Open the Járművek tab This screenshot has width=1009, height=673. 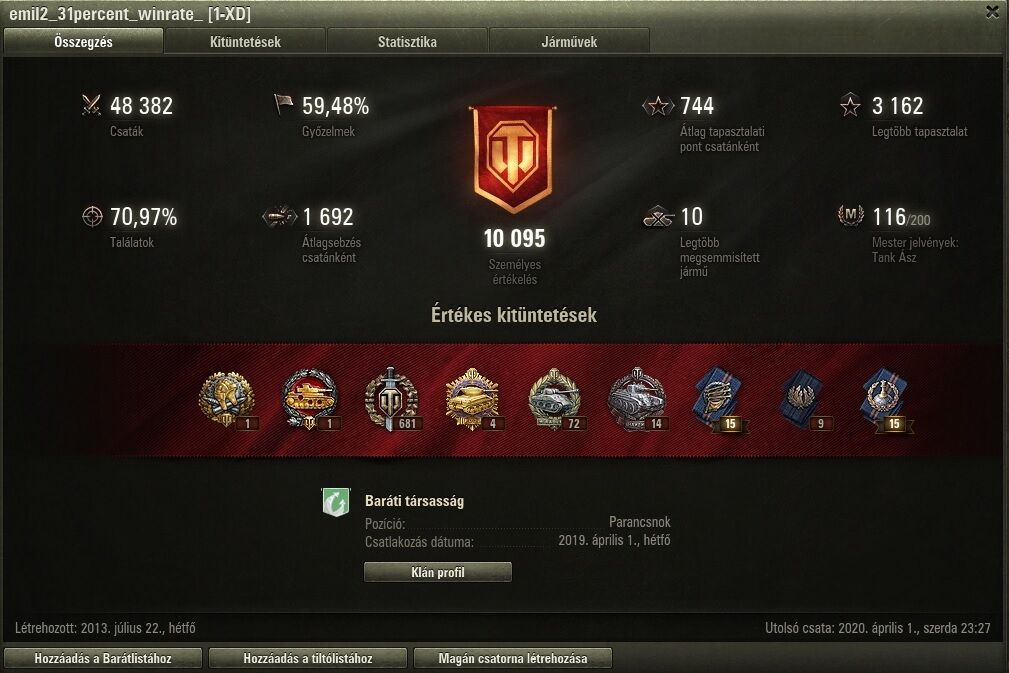pos(569,42)
